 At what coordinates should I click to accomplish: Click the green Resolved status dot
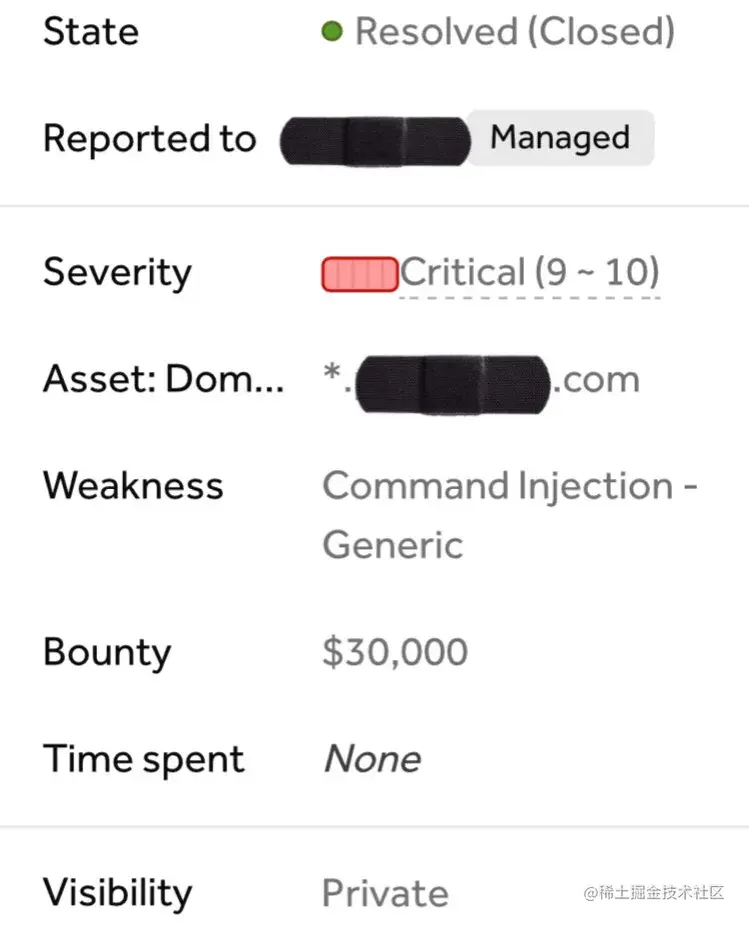click(x=334, y=31)
